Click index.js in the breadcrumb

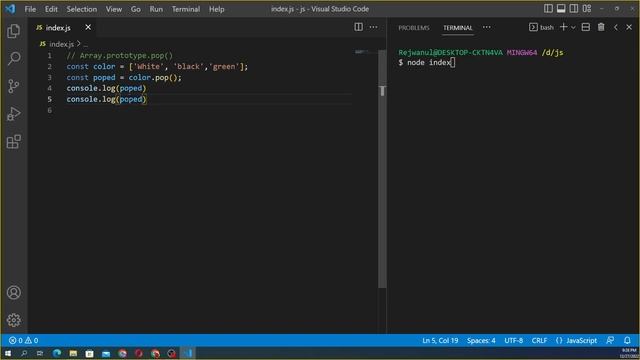tap(61, 44)
